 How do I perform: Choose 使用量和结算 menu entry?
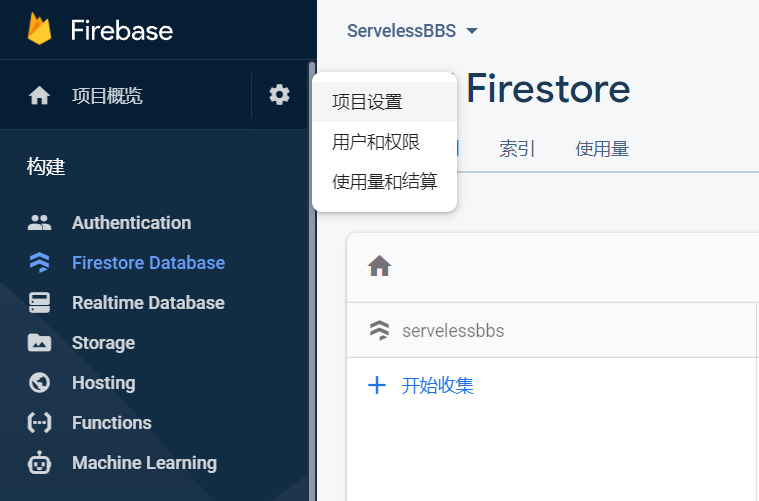(x=384, y=182)
